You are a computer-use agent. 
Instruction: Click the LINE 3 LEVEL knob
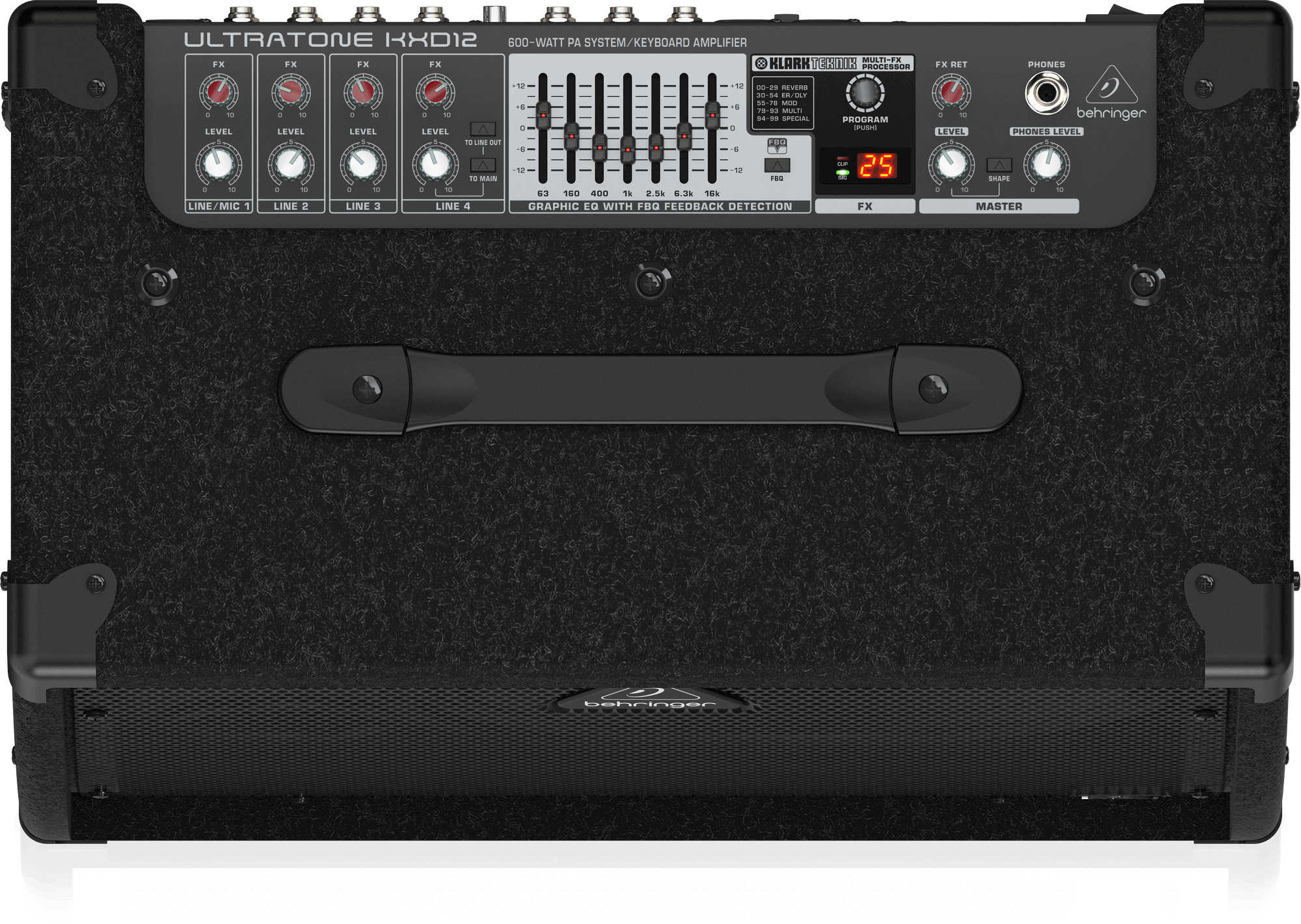(x=363, y=164)
